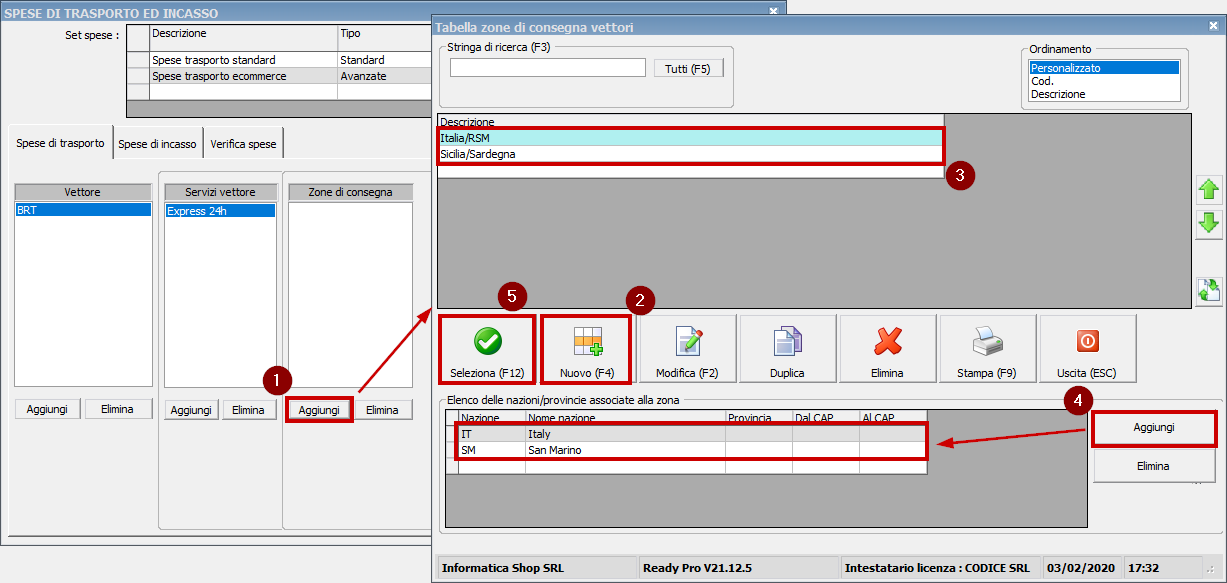Click the Stringa di ricerca text field
Screen dimensions: 1227x583
point(547,68)
